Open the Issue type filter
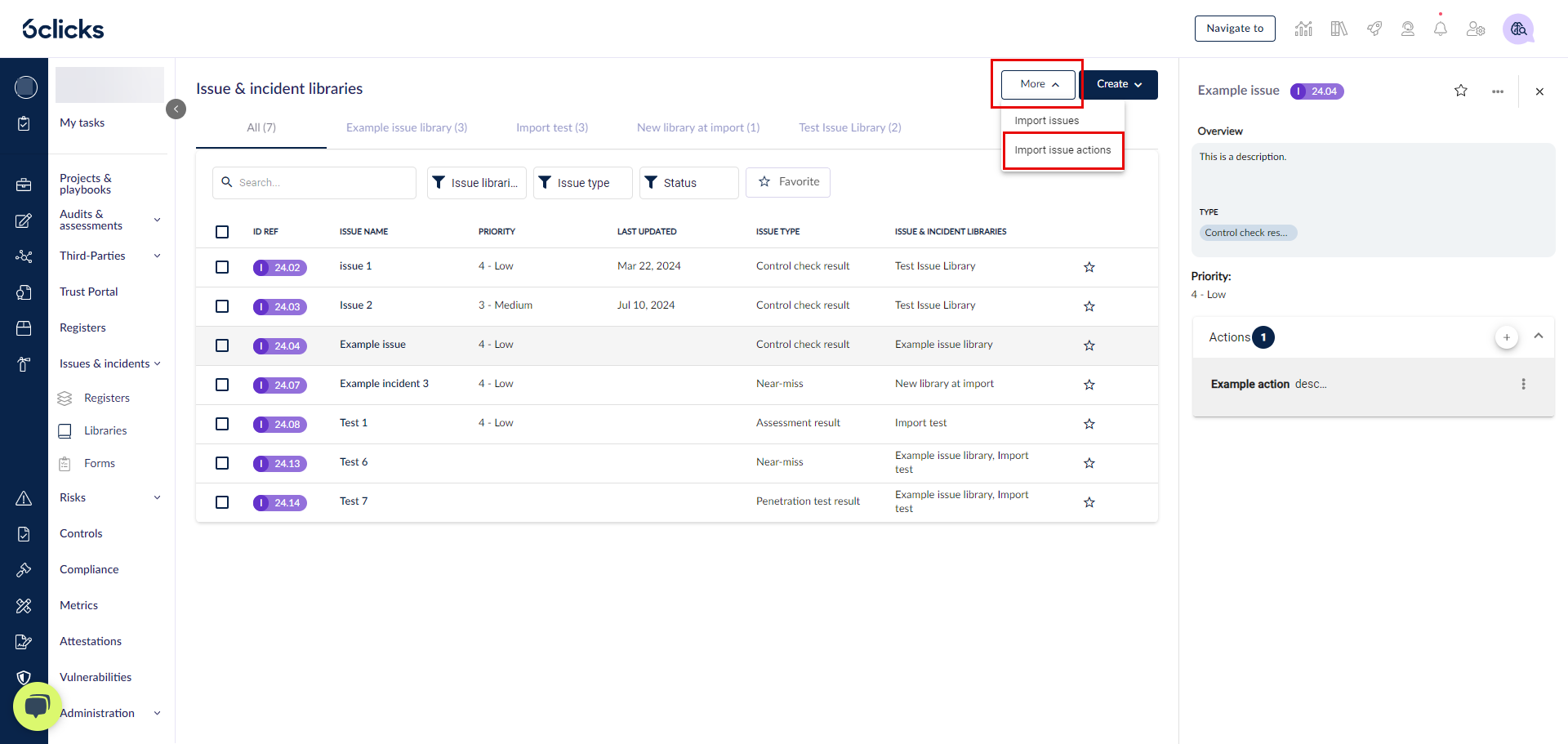1568x744 pixels. click(583, 183)
